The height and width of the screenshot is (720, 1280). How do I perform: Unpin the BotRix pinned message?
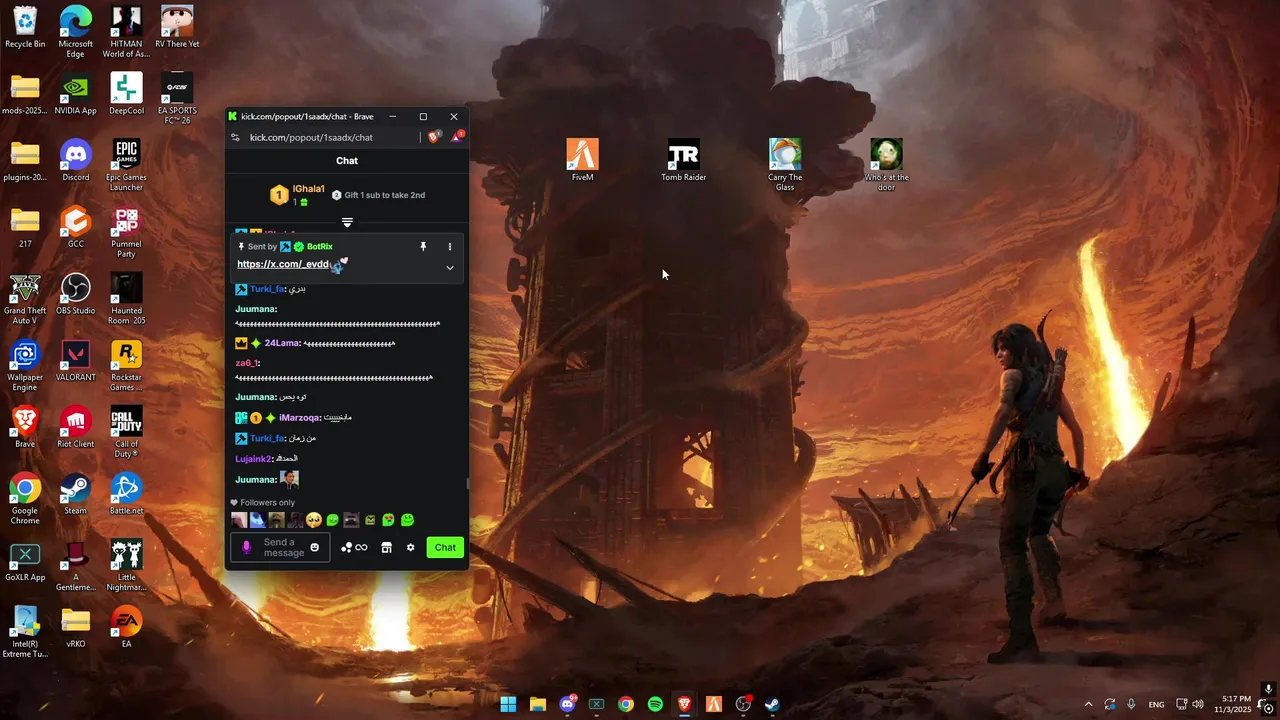423,246
